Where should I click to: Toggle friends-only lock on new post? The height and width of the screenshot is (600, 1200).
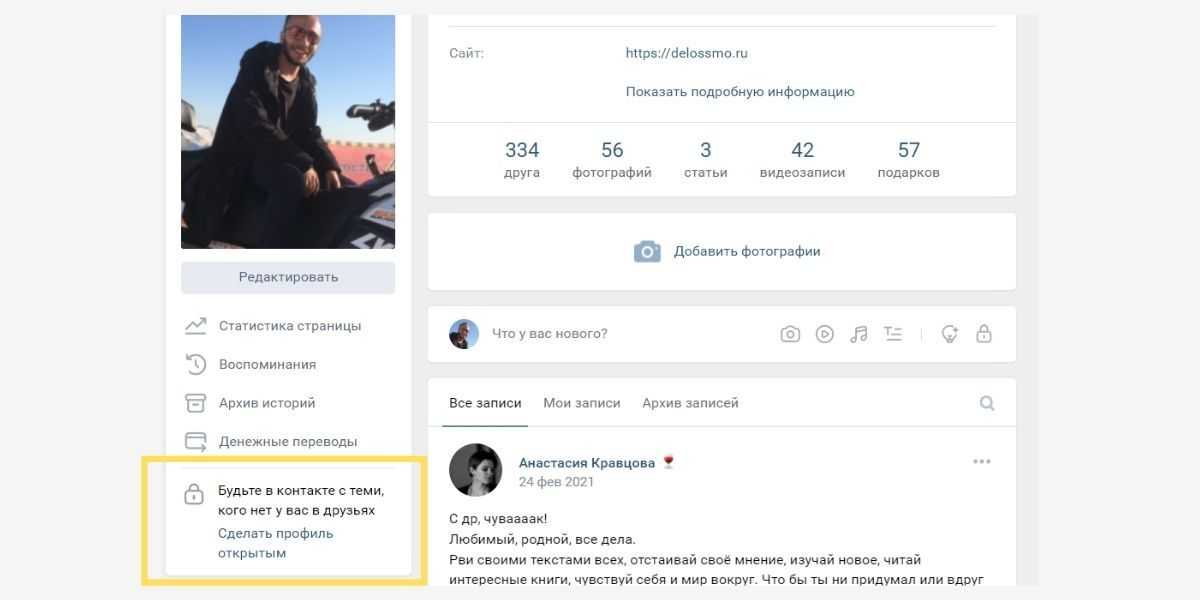[x=984, y=334]
